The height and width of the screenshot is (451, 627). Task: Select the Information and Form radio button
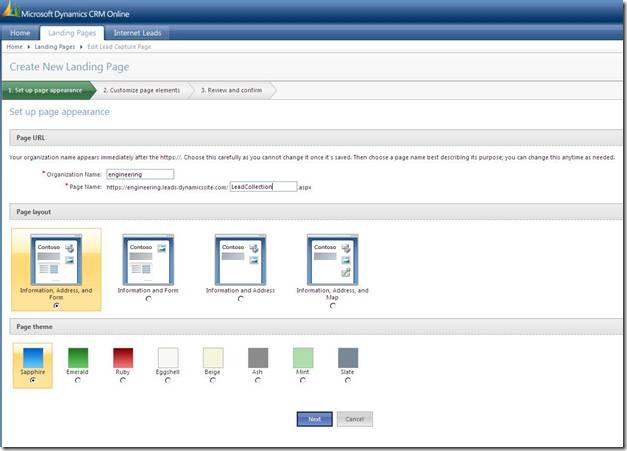coord(148,298)
